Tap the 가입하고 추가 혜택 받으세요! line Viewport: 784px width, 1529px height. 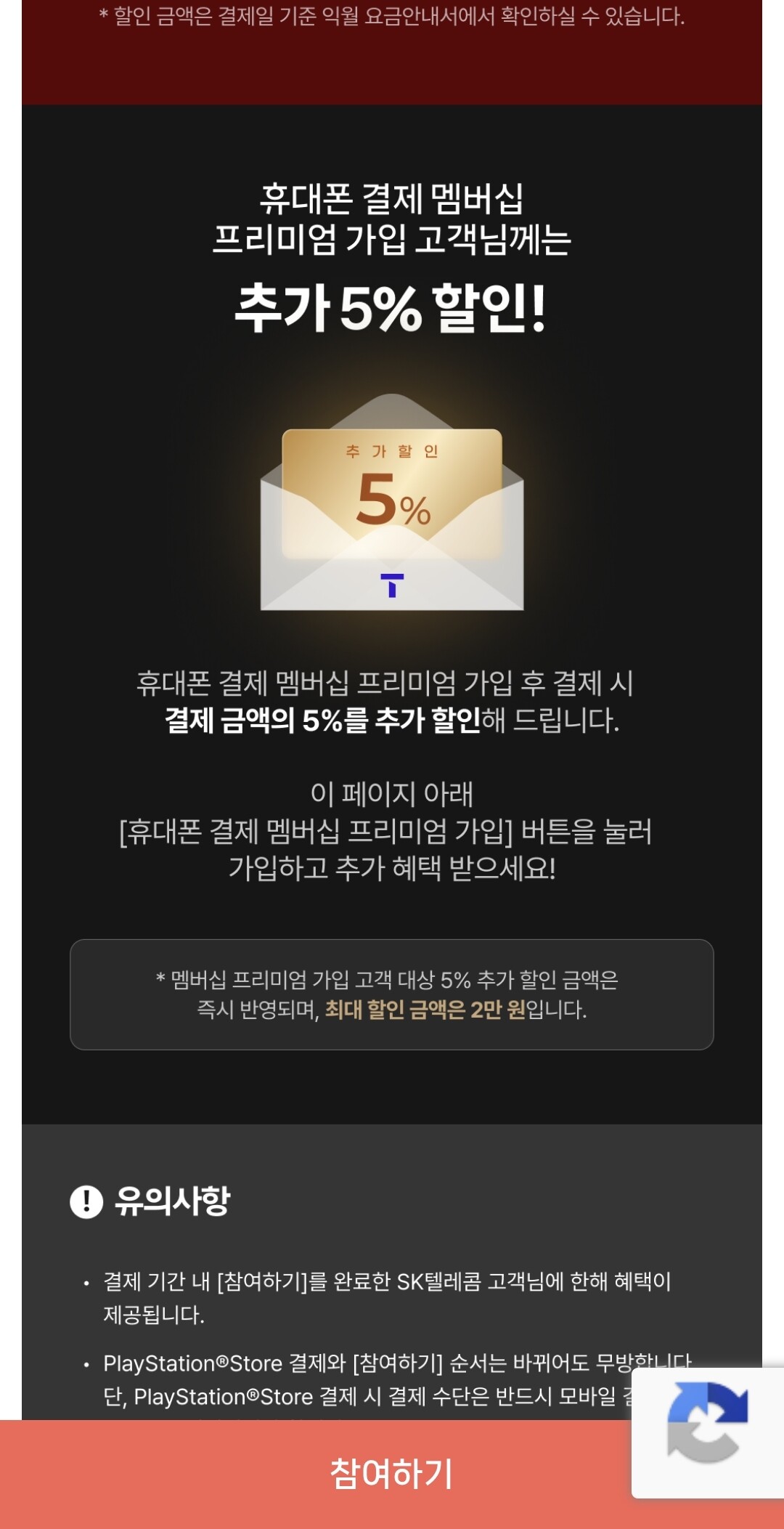(x=392, y=868)
